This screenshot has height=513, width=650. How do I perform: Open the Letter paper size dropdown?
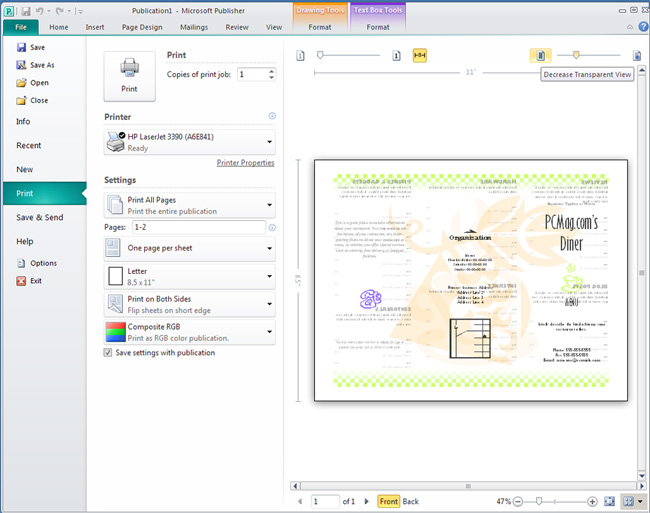189,276
